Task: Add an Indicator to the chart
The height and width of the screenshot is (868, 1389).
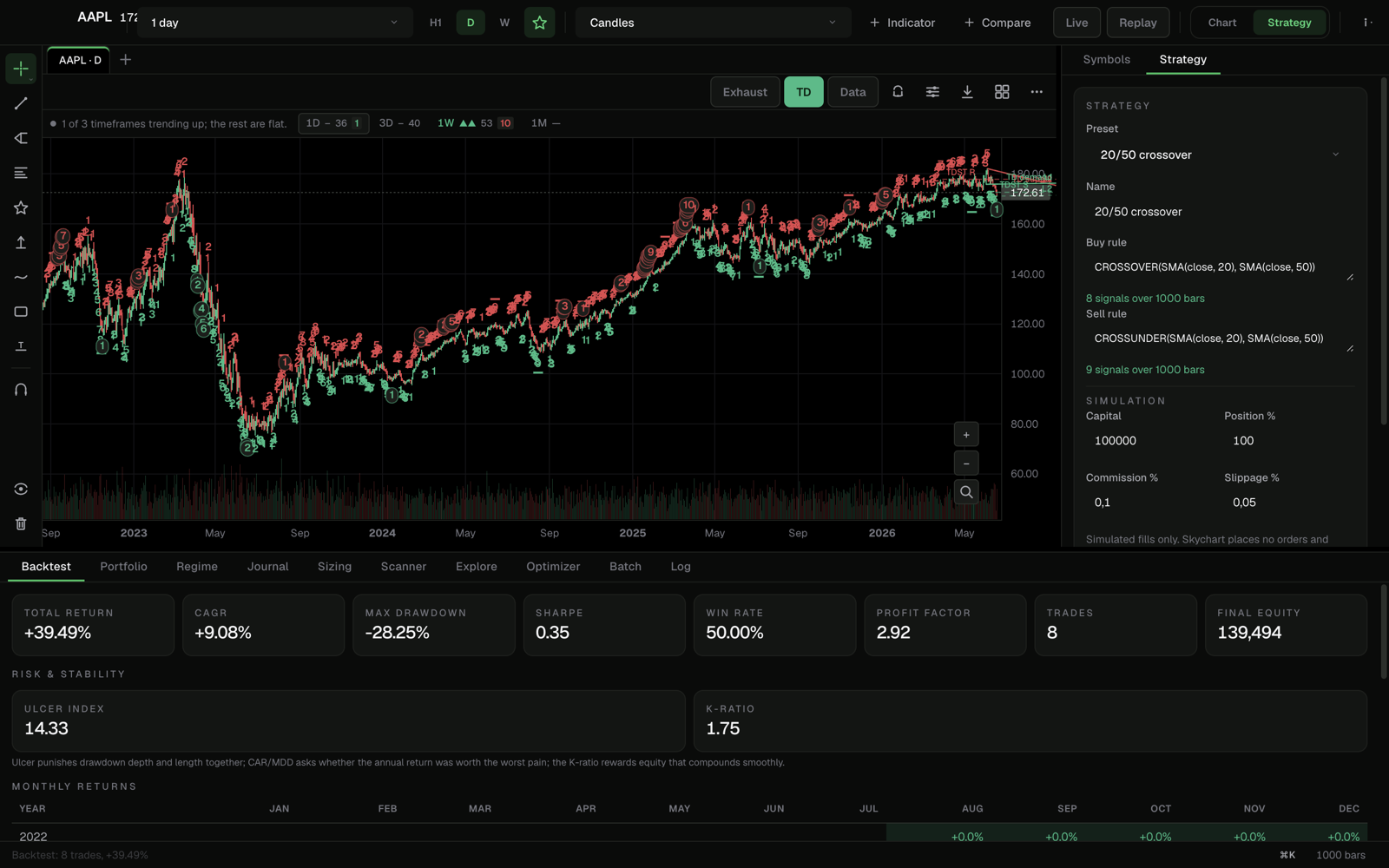Action: [x=903, y=23]
